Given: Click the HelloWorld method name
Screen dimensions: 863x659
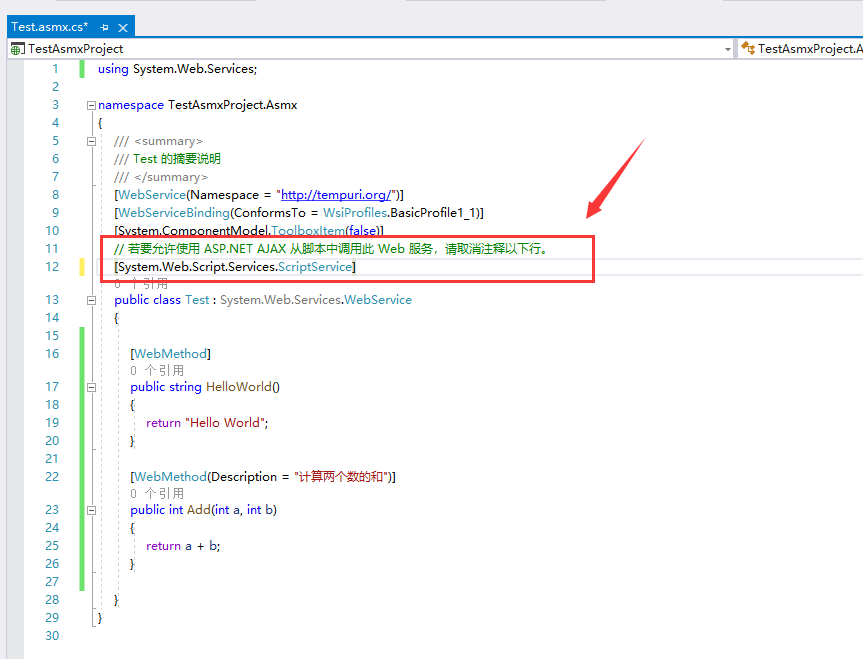Looking at the screenshot, I should pos(239,387).
